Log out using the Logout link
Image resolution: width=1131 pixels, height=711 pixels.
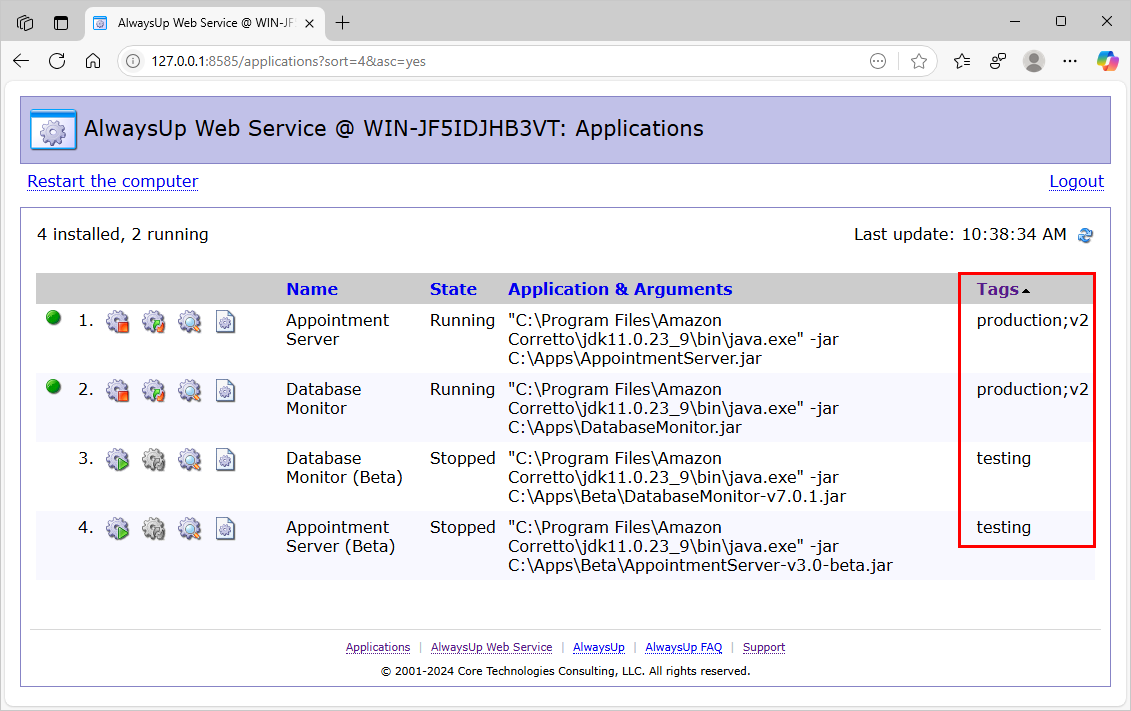point(1076,182)
